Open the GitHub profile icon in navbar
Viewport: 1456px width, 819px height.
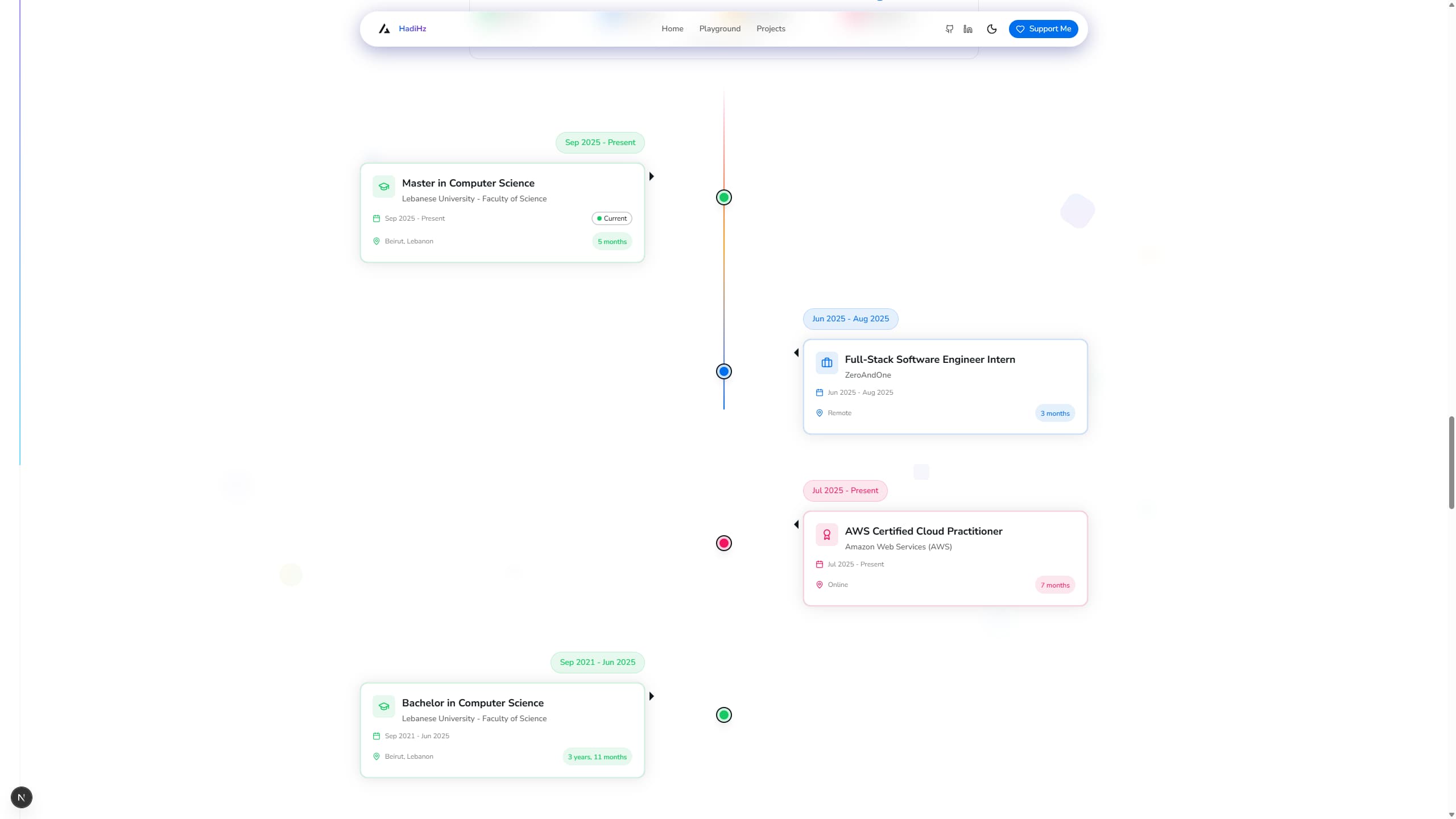pos(949,28)
